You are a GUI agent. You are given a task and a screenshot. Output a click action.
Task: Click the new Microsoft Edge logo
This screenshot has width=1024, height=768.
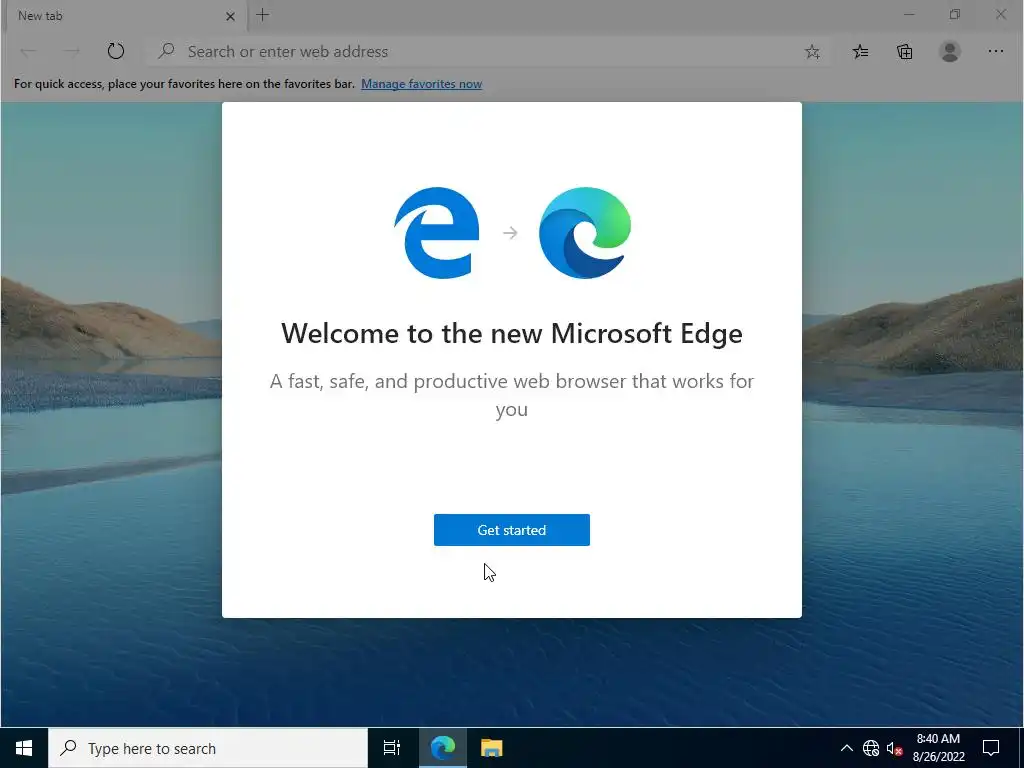584,232
